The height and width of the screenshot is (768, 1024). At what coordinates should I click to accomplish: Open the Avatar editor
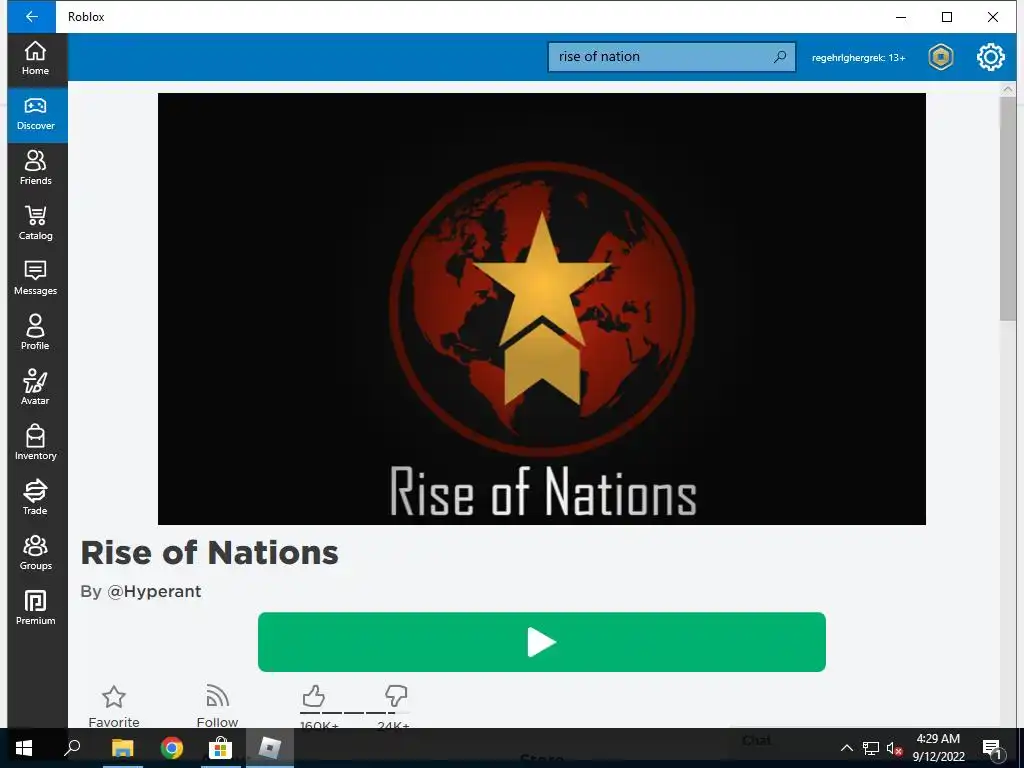36,389
